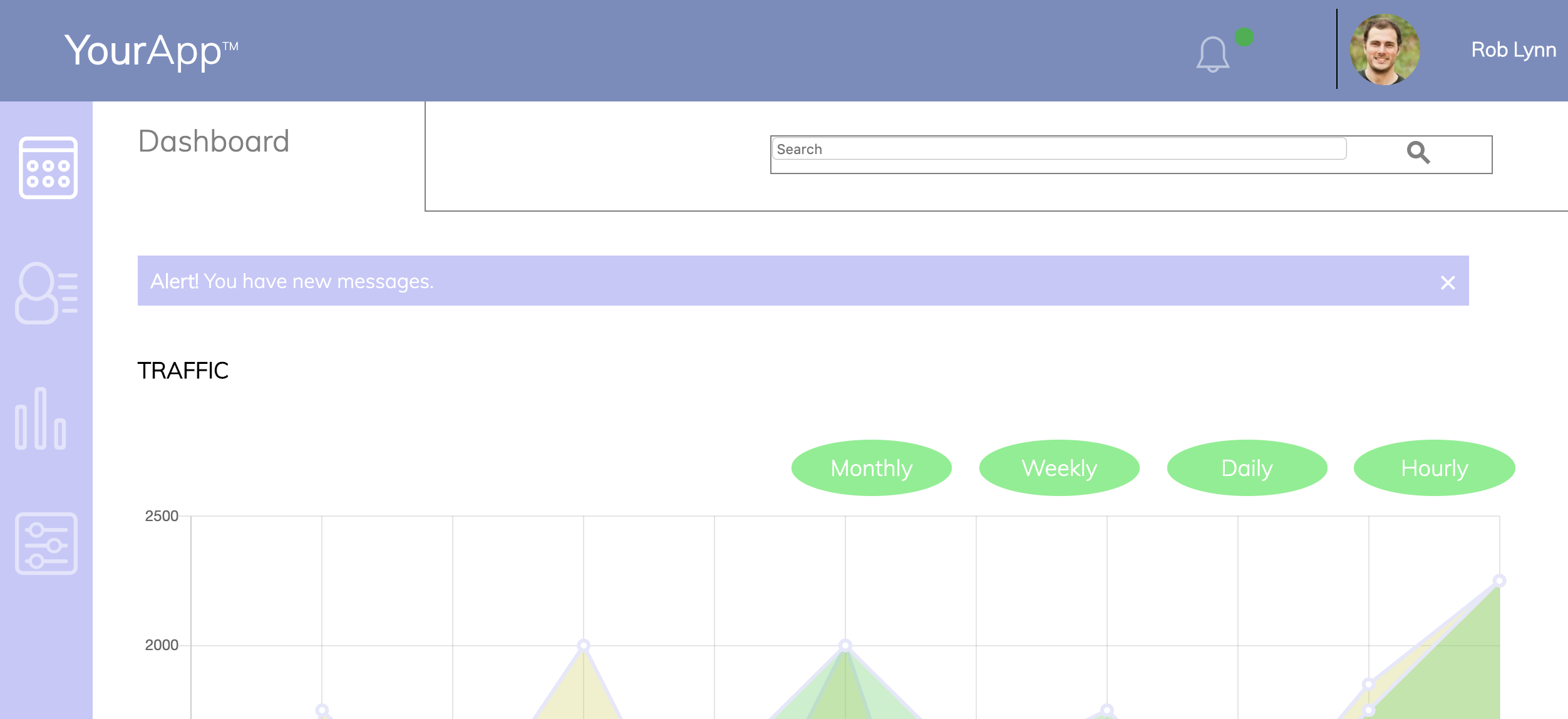Click the notification bell icon
This screenshot has width=1568, height=719.
(x=1212, y=54)
